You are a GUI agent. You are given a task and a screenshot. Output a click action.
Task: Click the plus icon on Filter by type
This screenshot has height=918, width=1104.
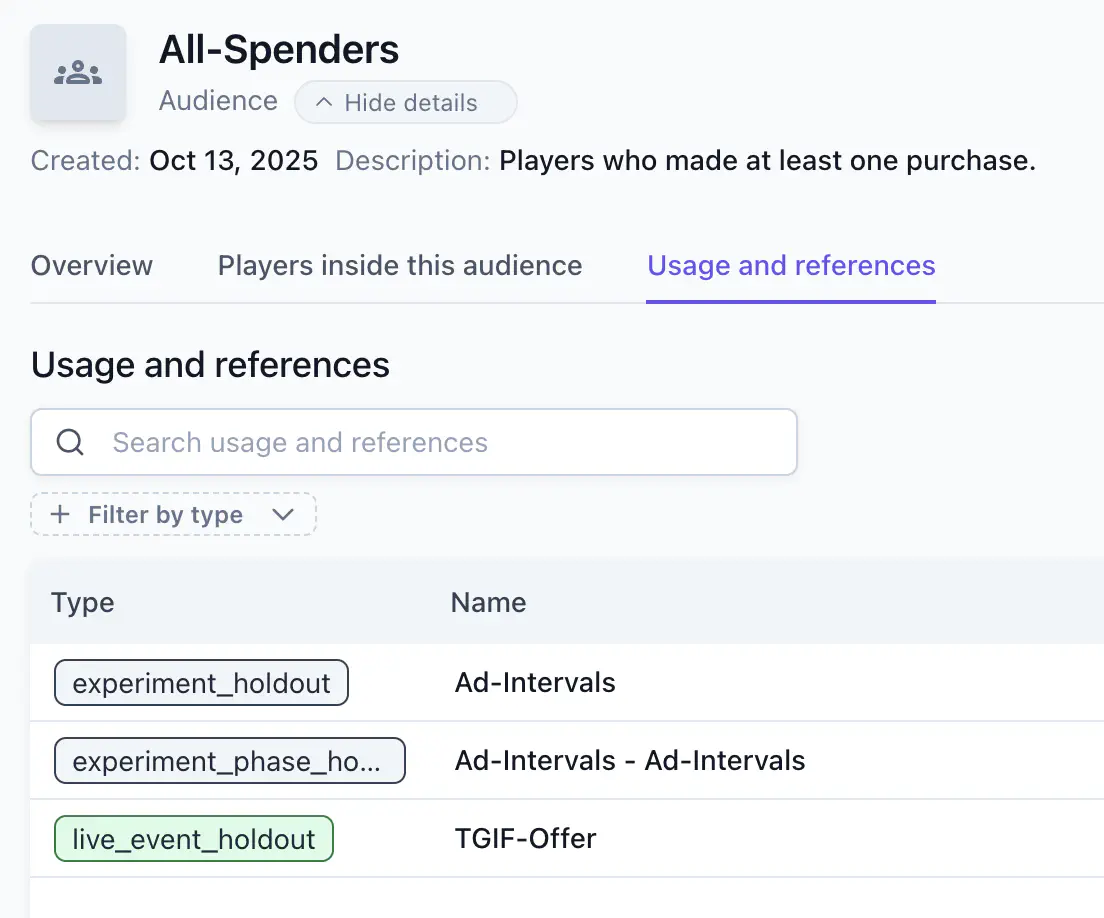pos(60,514)
